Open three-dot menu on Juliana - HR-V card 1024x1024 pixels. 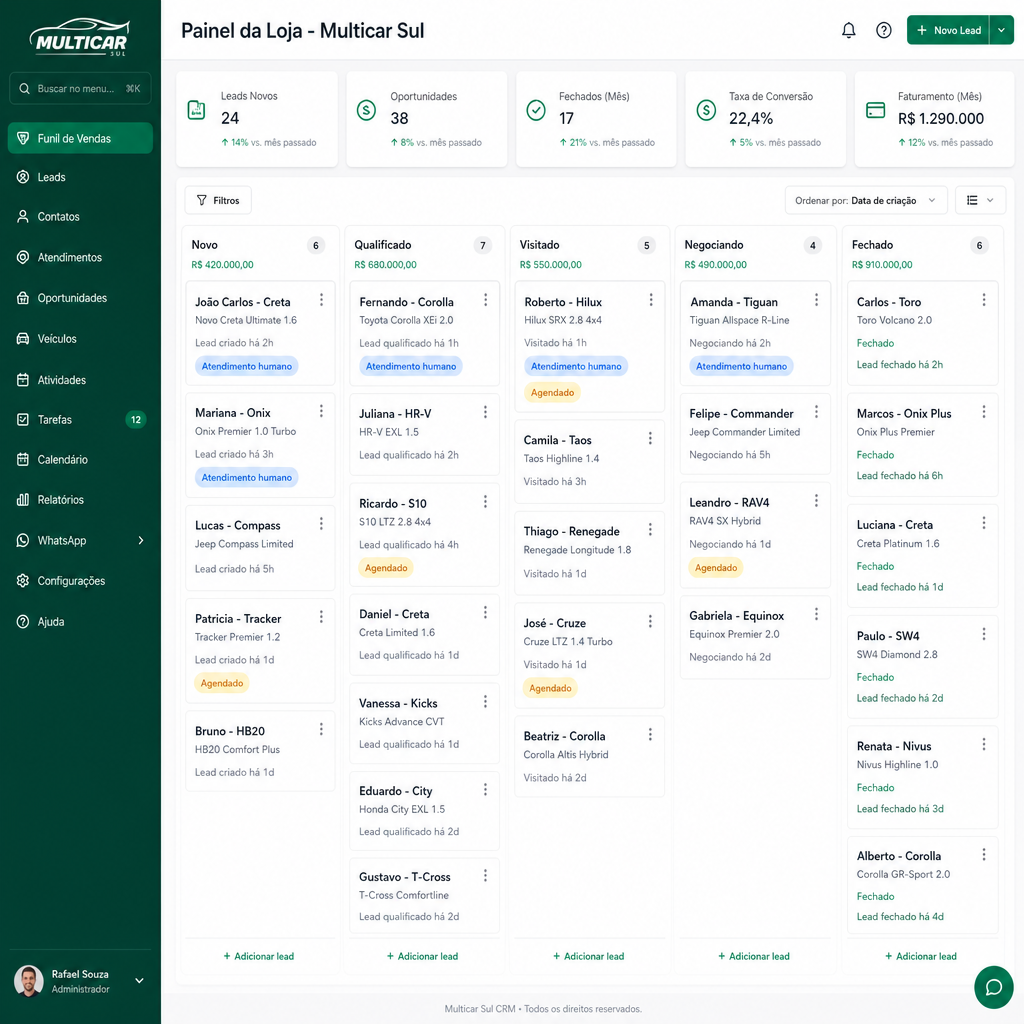(485, 412)
